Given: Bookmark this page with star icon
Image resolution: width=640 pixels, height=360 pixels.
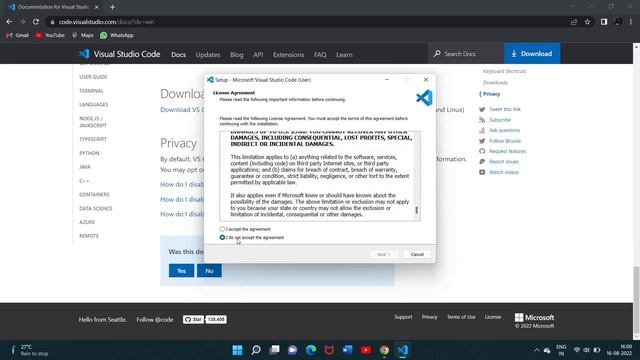Looking at the screenshot, I should (x=587, y=22).
